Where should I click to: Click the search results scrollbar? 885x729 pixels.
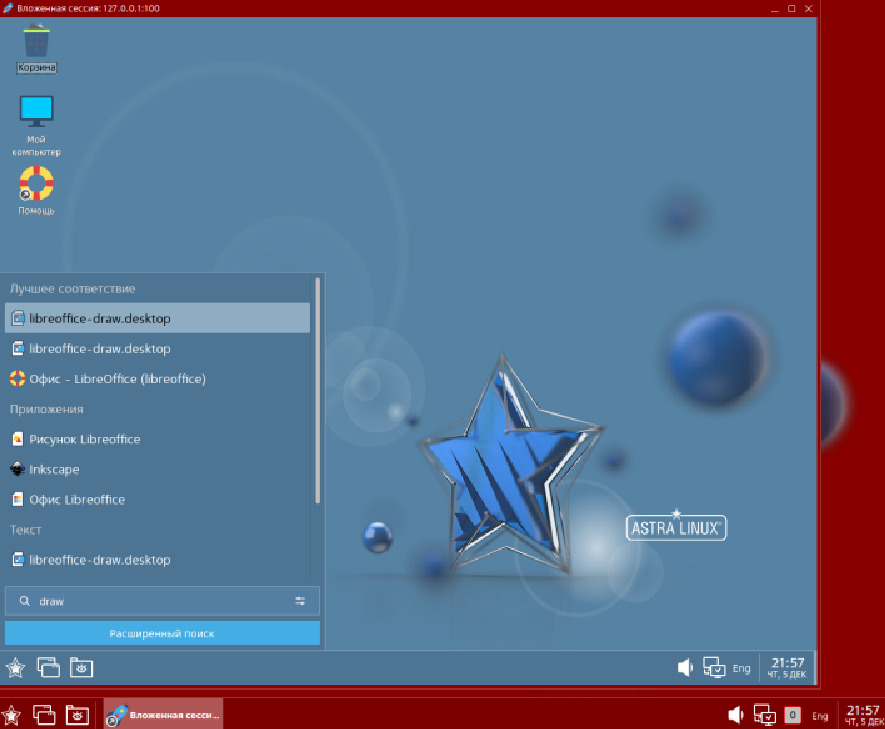tap(317, 390)
